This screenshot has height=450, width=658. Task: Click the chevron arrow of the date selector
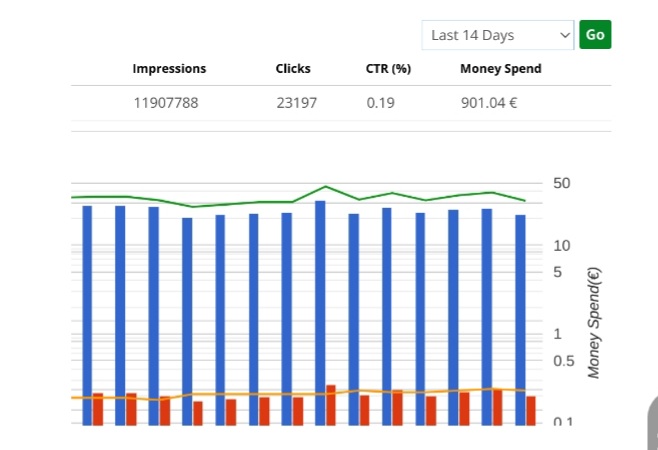click(x=563, y=35)
